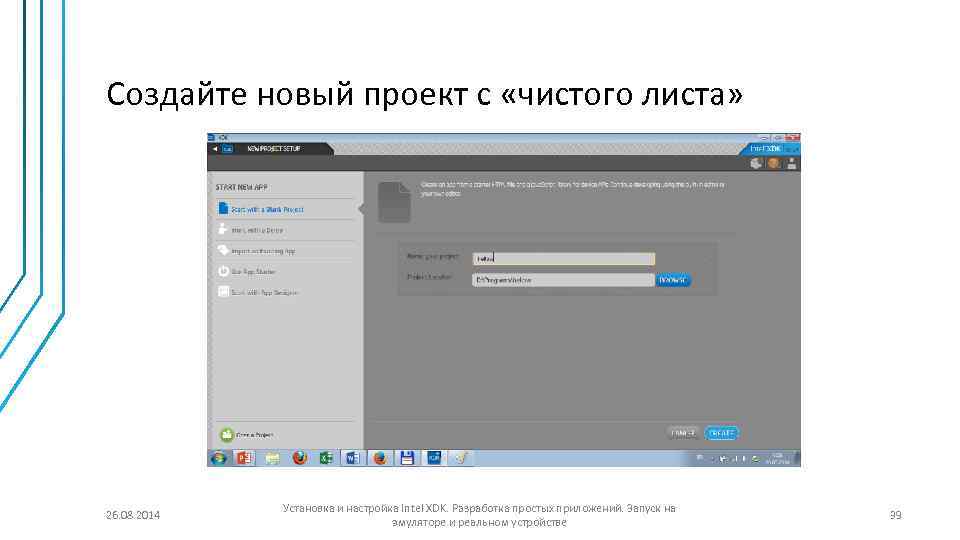Focus the Name your project input field
960x540 pixels.
[563, 258]
